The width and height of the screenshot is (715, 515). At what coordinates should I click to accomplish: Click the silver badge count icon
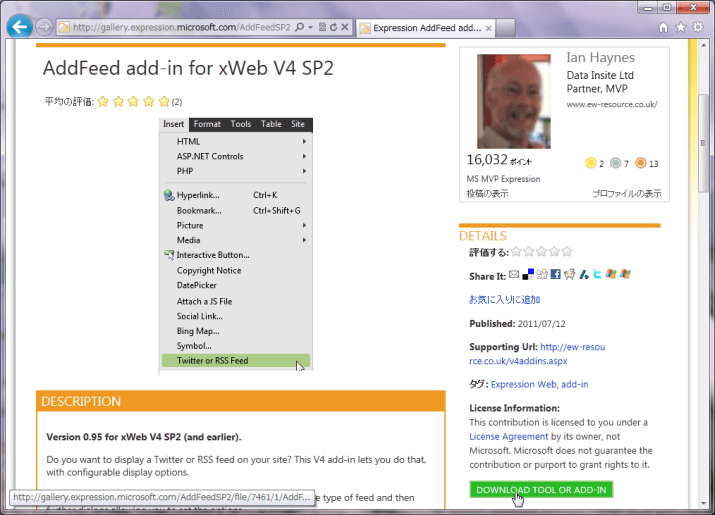(x=615, y=163)
